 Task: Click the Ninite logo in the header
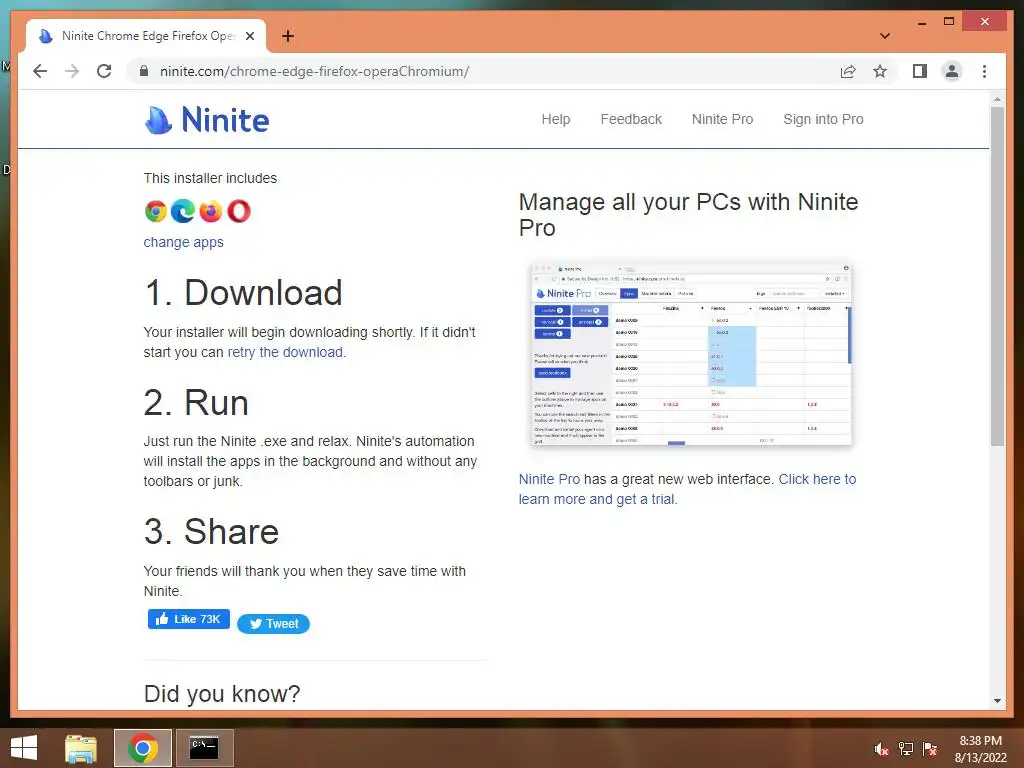click(x=206, y=120)
